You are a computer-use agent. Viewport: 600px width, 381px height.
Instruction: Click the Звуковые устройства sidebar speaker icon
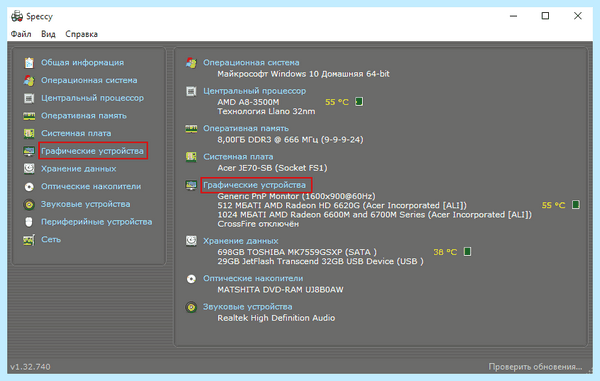tap(29, 204)
